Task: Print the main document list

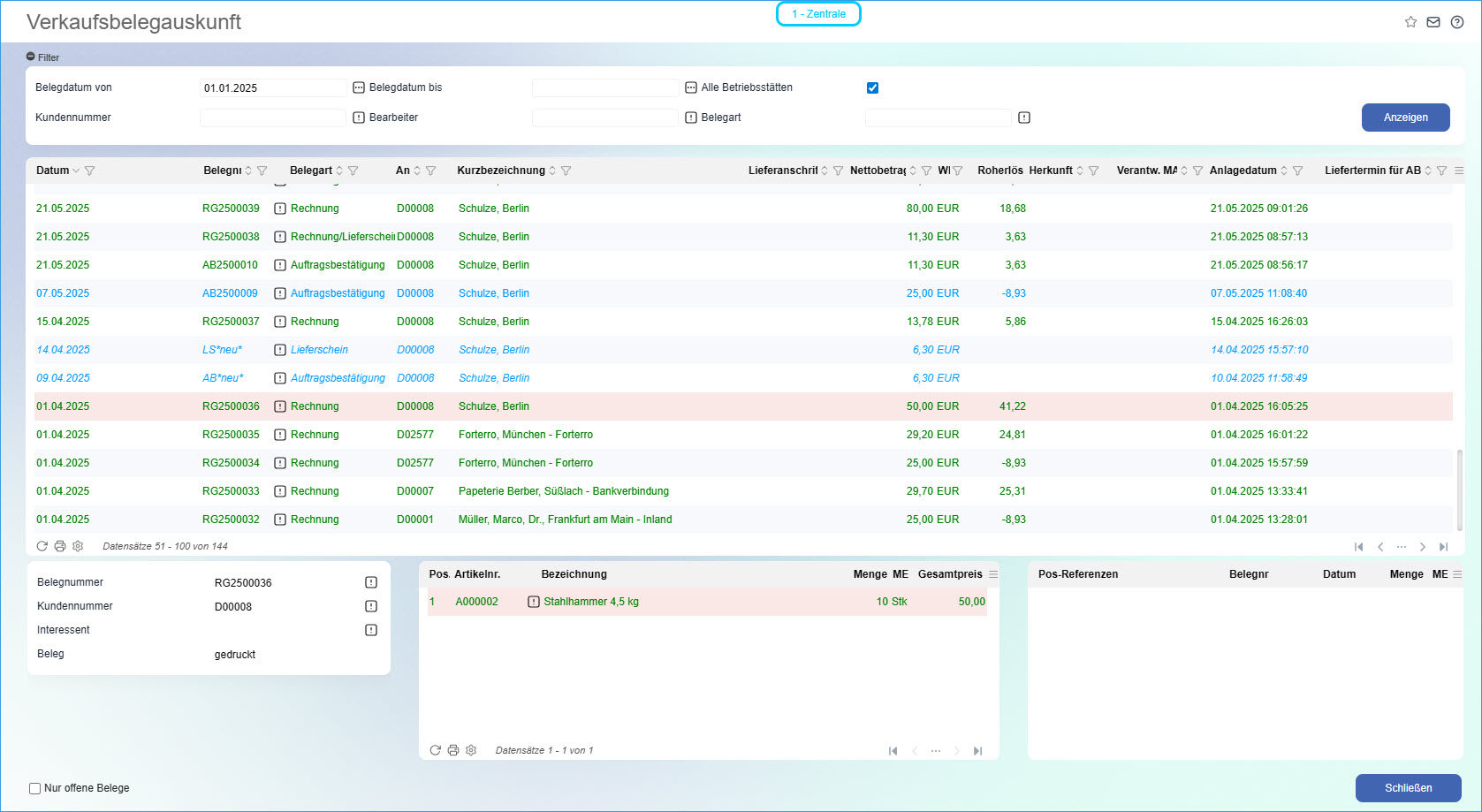Action: [60, 546]
